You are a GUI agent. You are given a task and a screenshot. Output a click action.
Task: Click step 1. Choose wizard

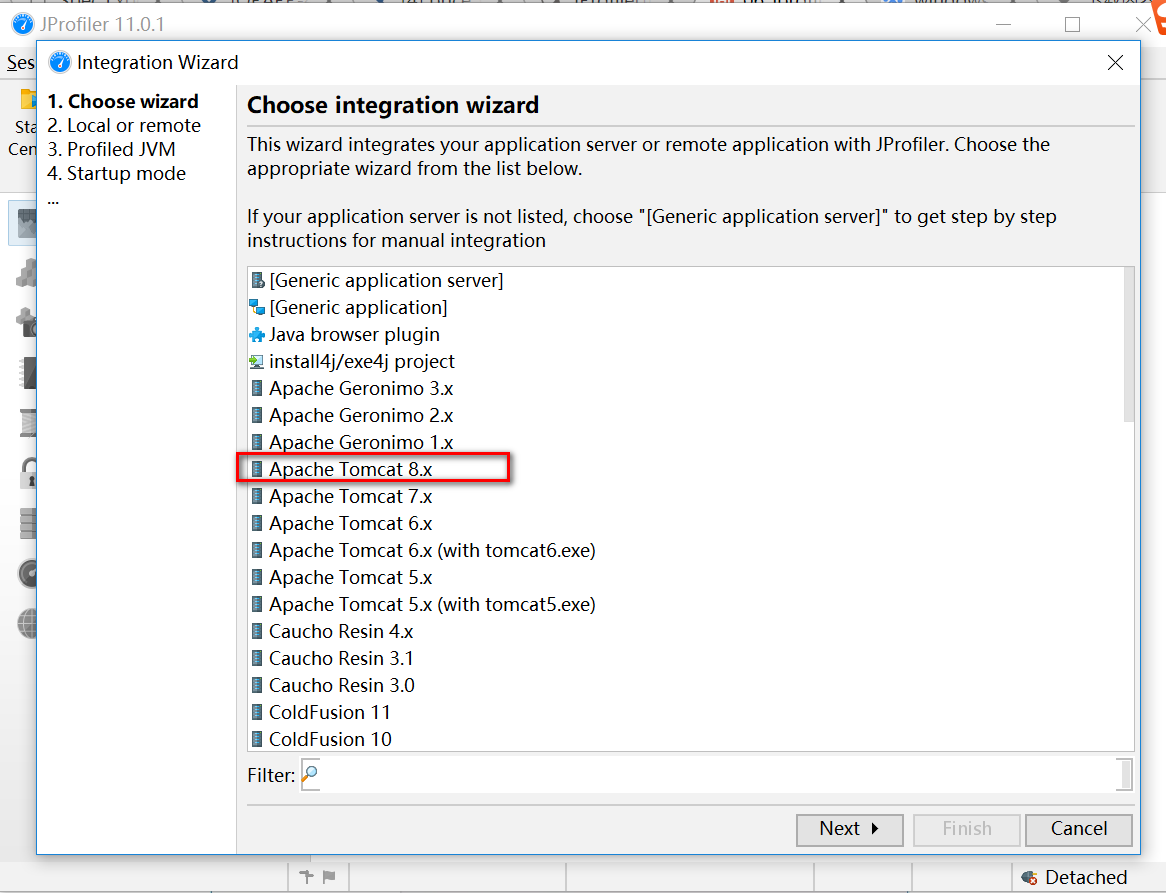[123, 101]
